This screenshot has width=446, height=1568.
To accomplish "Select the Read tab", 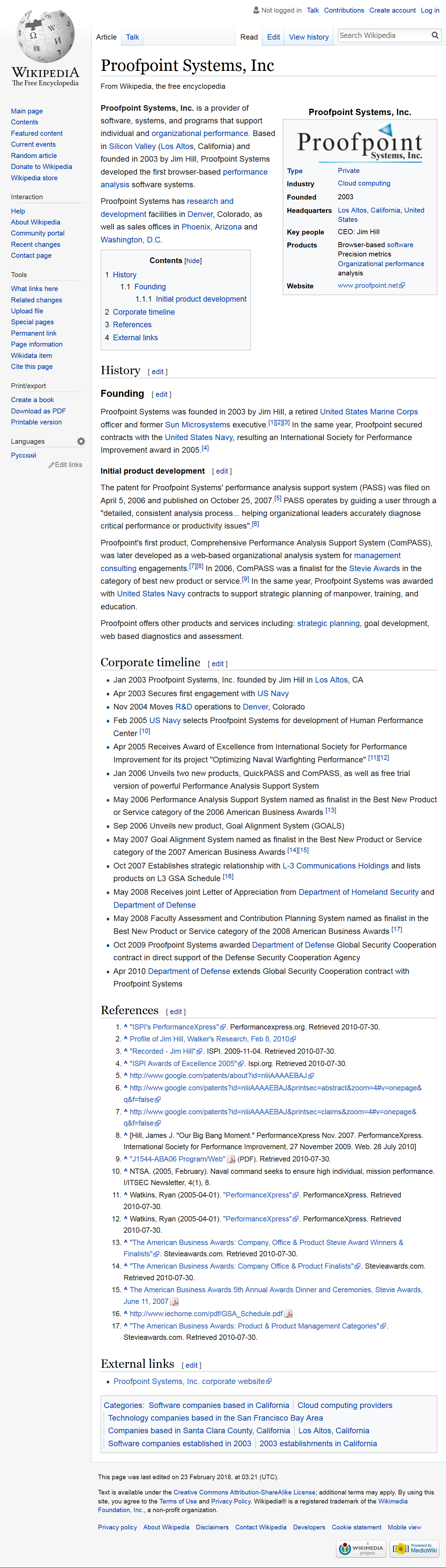I will 249,37.
